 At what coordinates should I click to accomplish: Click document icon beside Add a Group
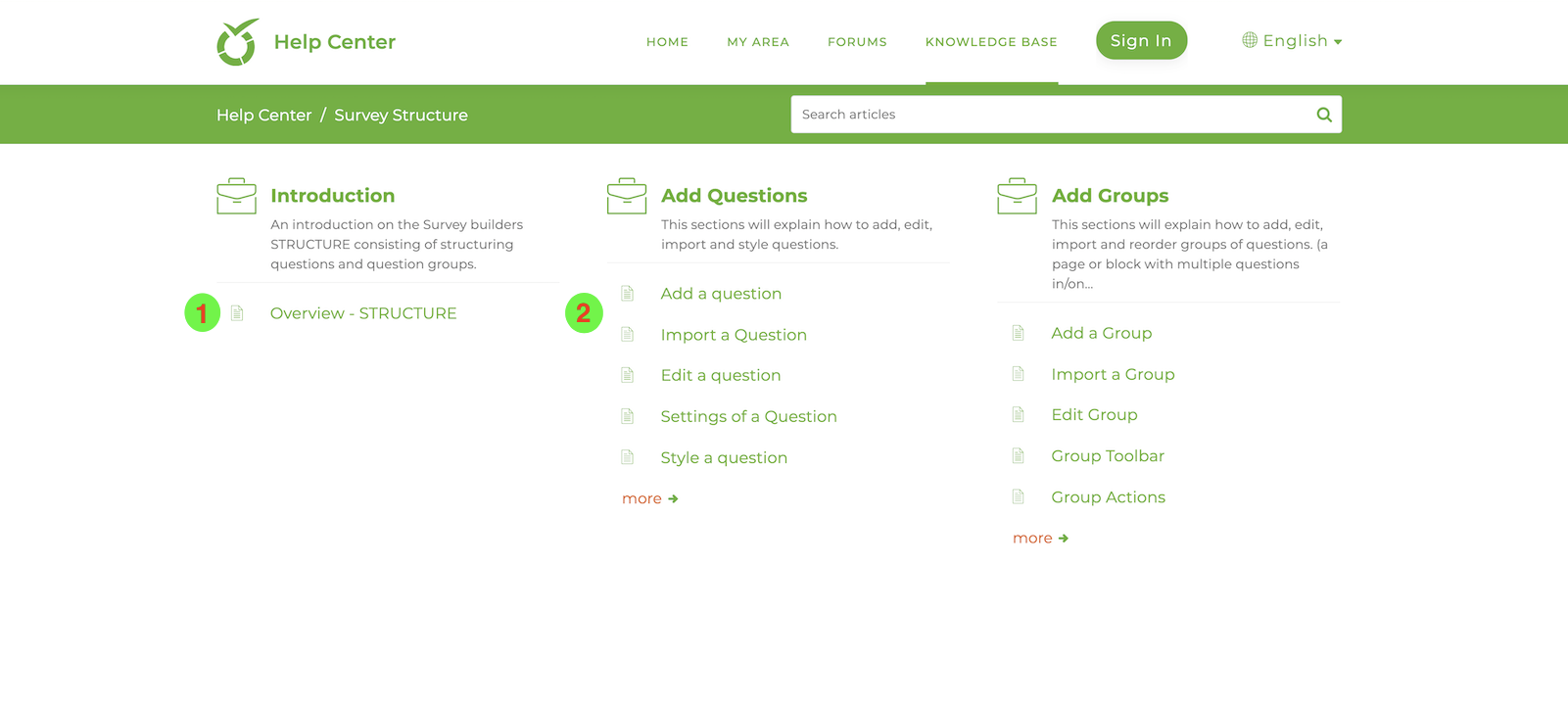tap(1019, 333)
